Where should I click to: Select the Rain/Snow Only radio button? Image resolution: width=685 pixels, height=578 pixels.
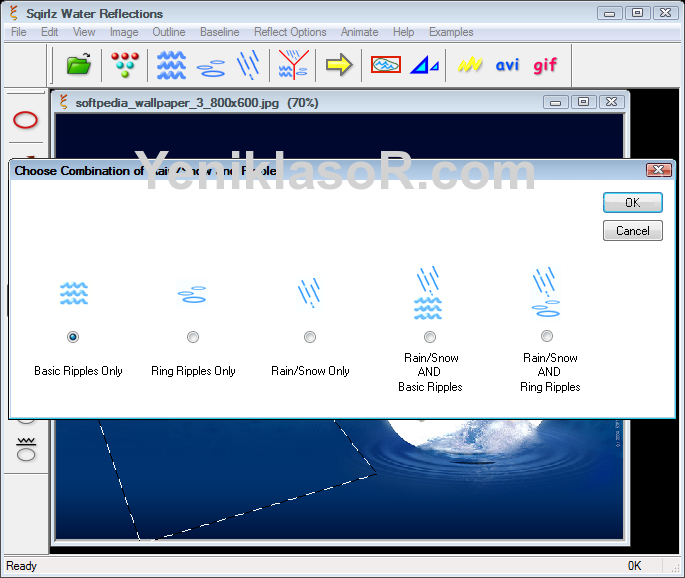click(x=310, y=337)
